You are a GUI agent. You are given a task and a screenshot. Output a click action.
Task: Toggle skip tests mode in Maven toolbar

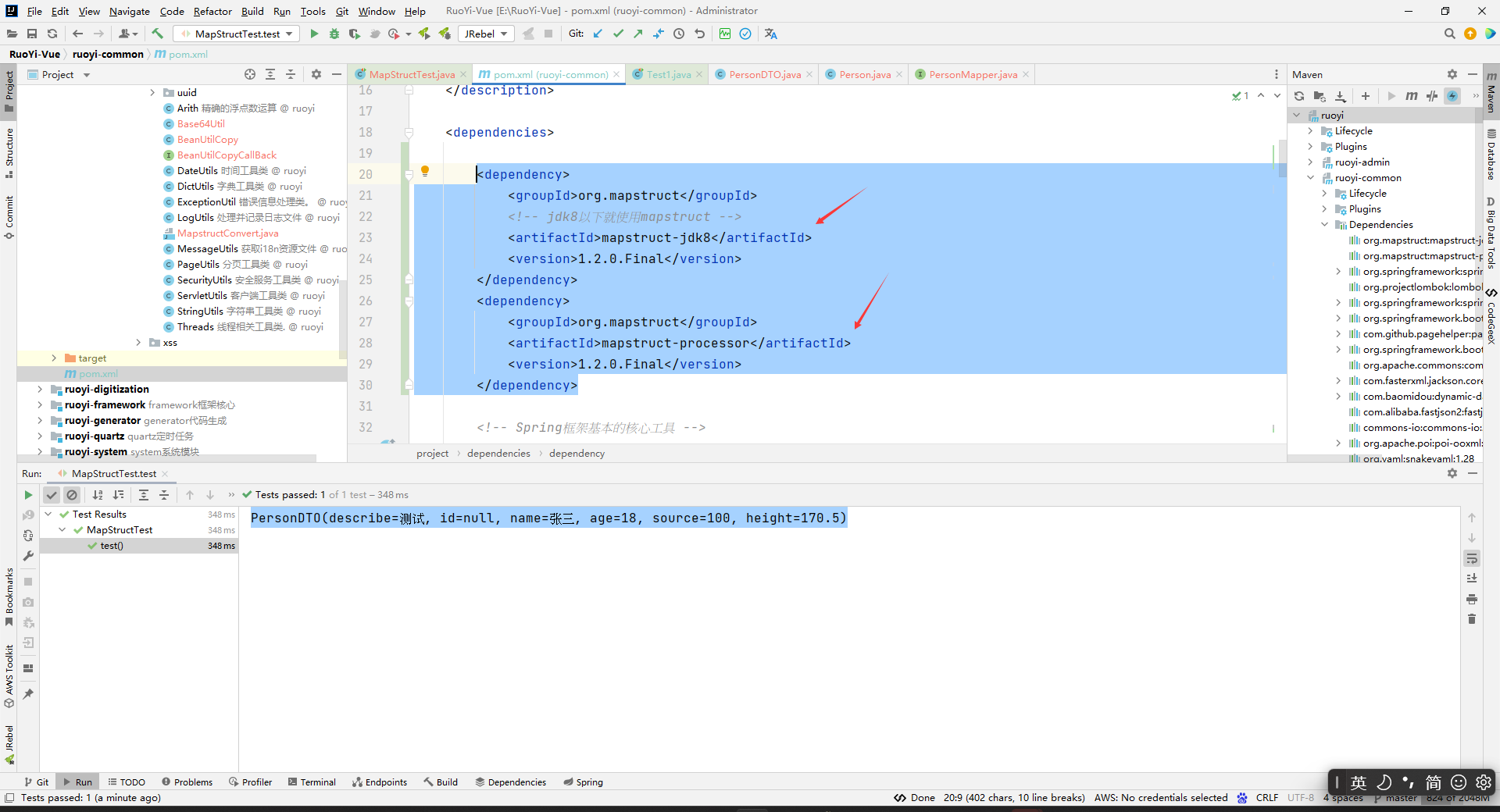tap(1431, 95)
